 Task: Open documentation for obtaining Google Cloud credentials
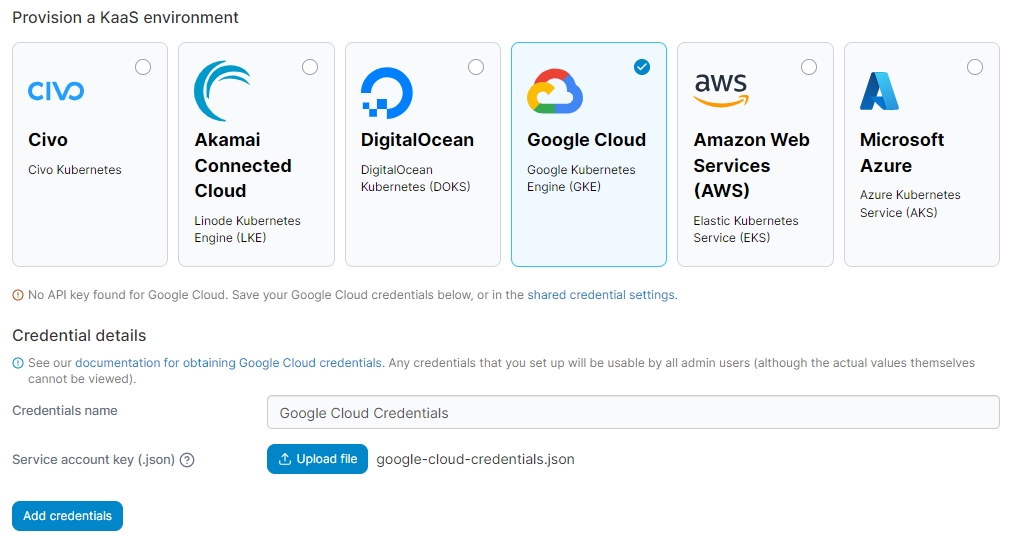pos(228,363)
